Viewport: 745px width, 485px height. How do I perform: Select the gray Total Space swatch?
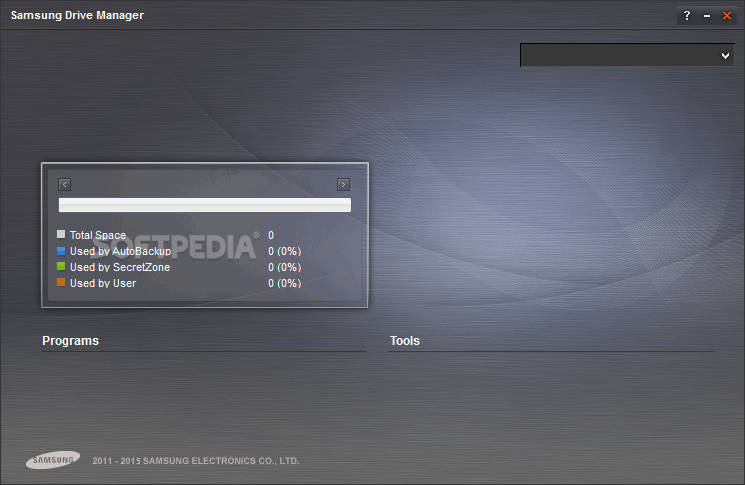(61, 234)
